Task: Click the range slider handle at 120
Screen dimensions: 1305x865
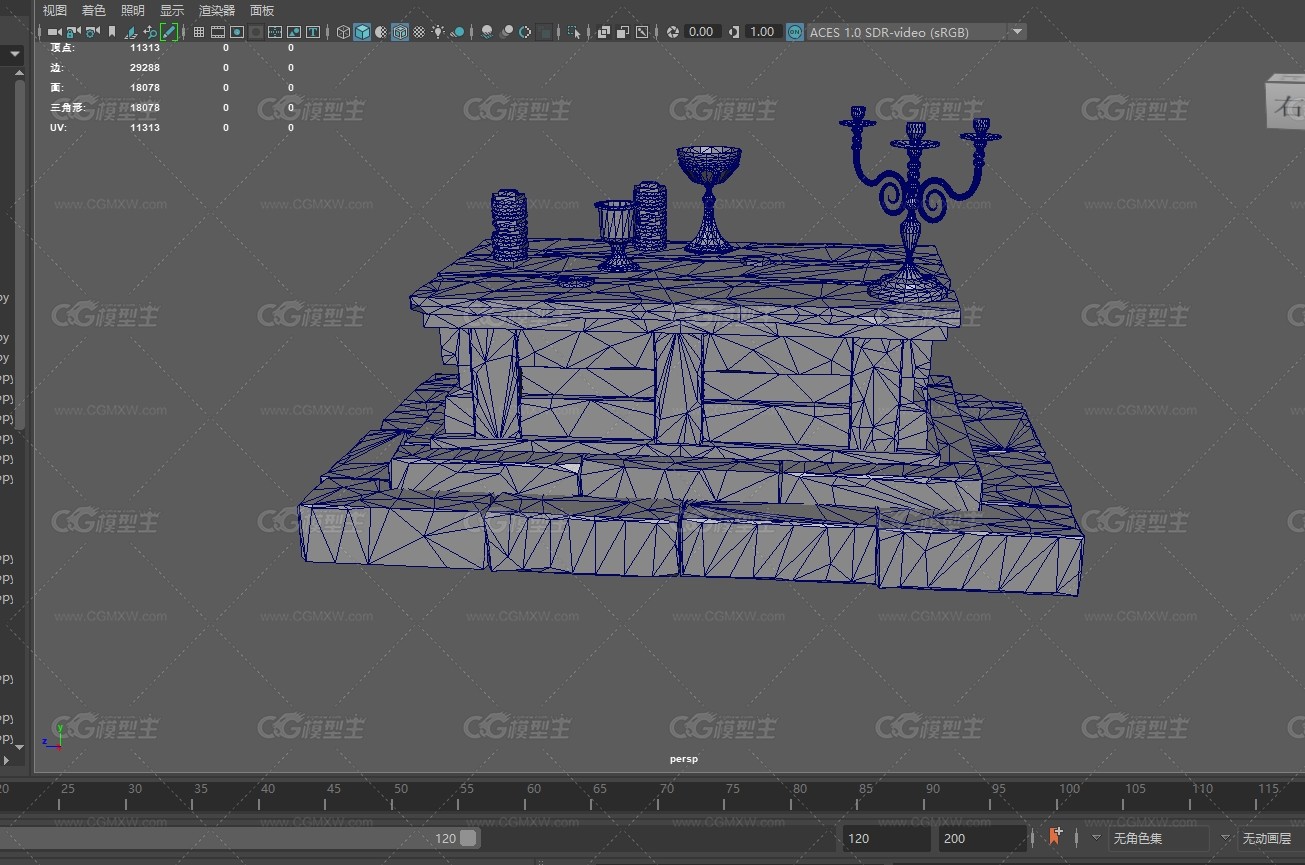Action: (x=469, y=838)
